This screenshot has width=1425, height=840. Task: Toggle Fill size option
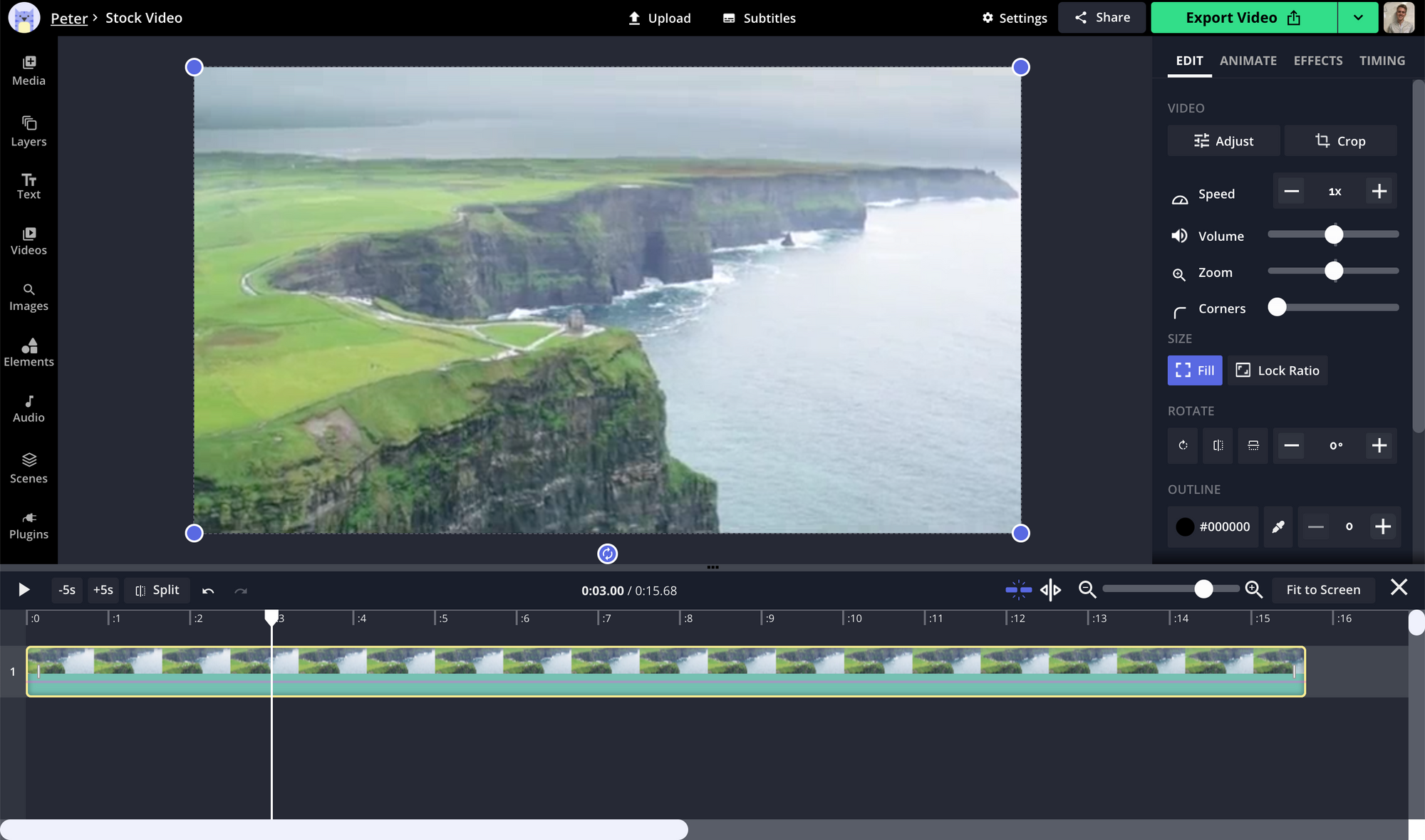[1195, 370]
